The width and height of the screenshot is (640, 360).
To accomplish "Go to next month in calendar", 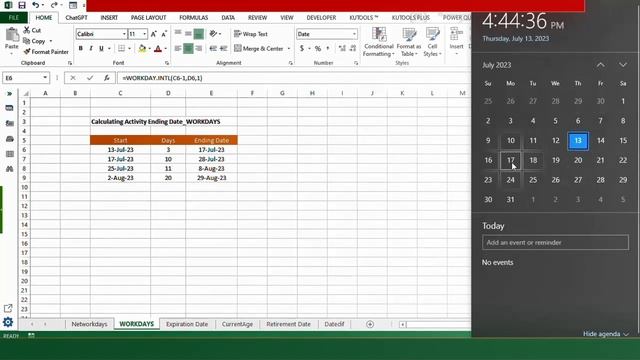I will coord(623,65).
